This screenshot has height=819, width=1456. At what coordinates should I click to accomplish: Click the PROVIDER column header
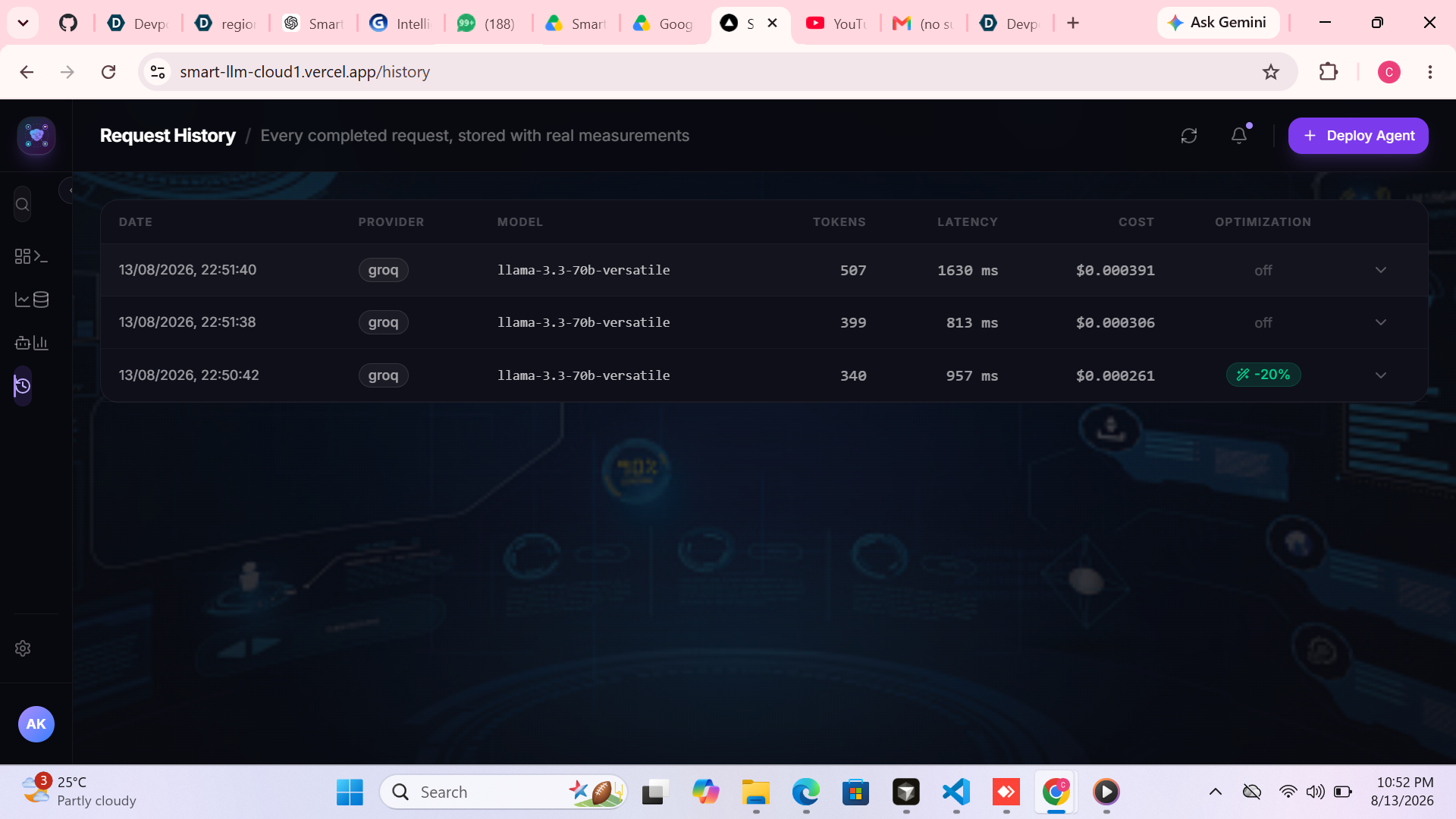(x=391, y=222)
